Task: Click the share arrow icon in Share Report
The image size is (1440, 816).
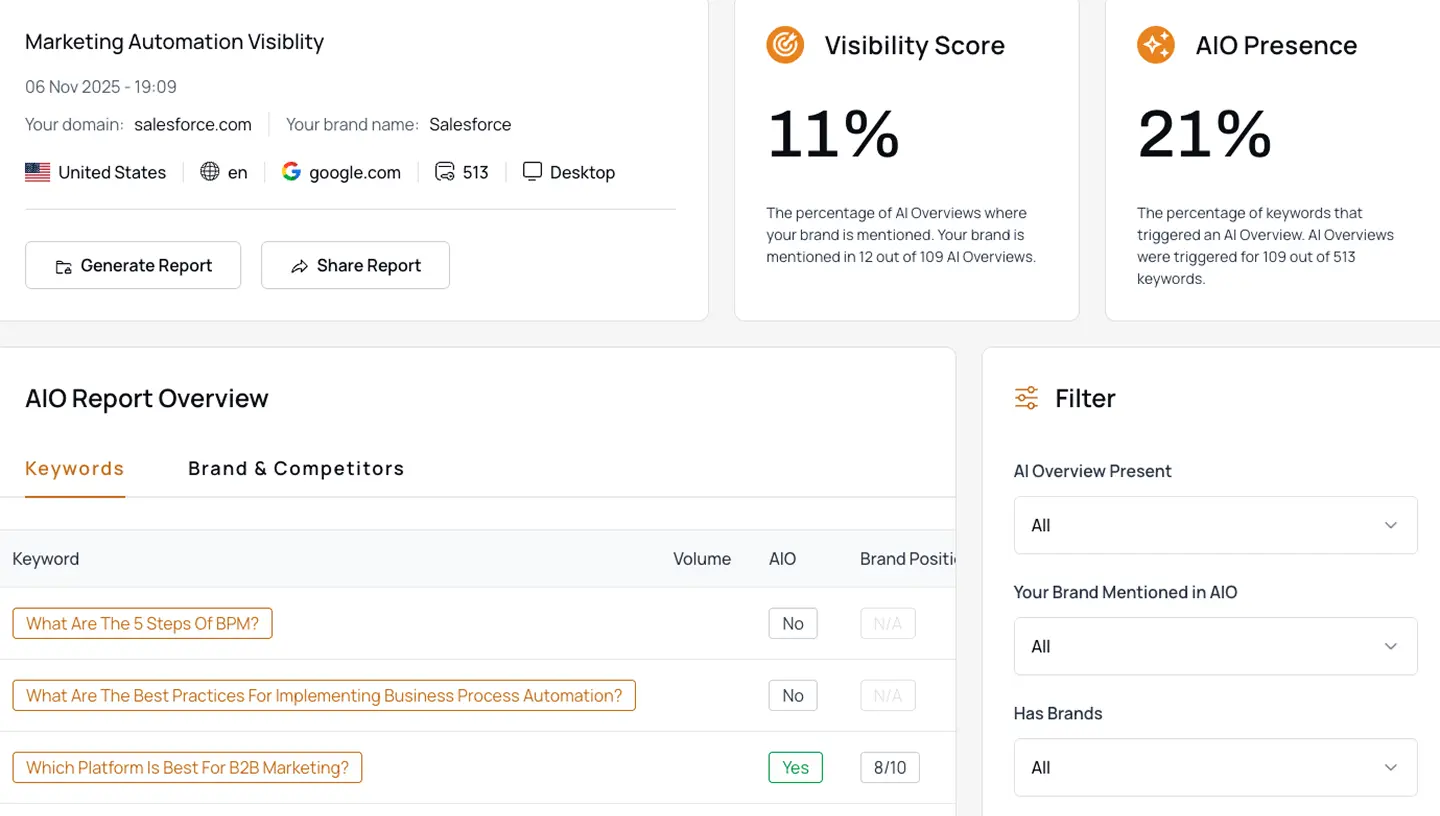Action: point(299,266)
